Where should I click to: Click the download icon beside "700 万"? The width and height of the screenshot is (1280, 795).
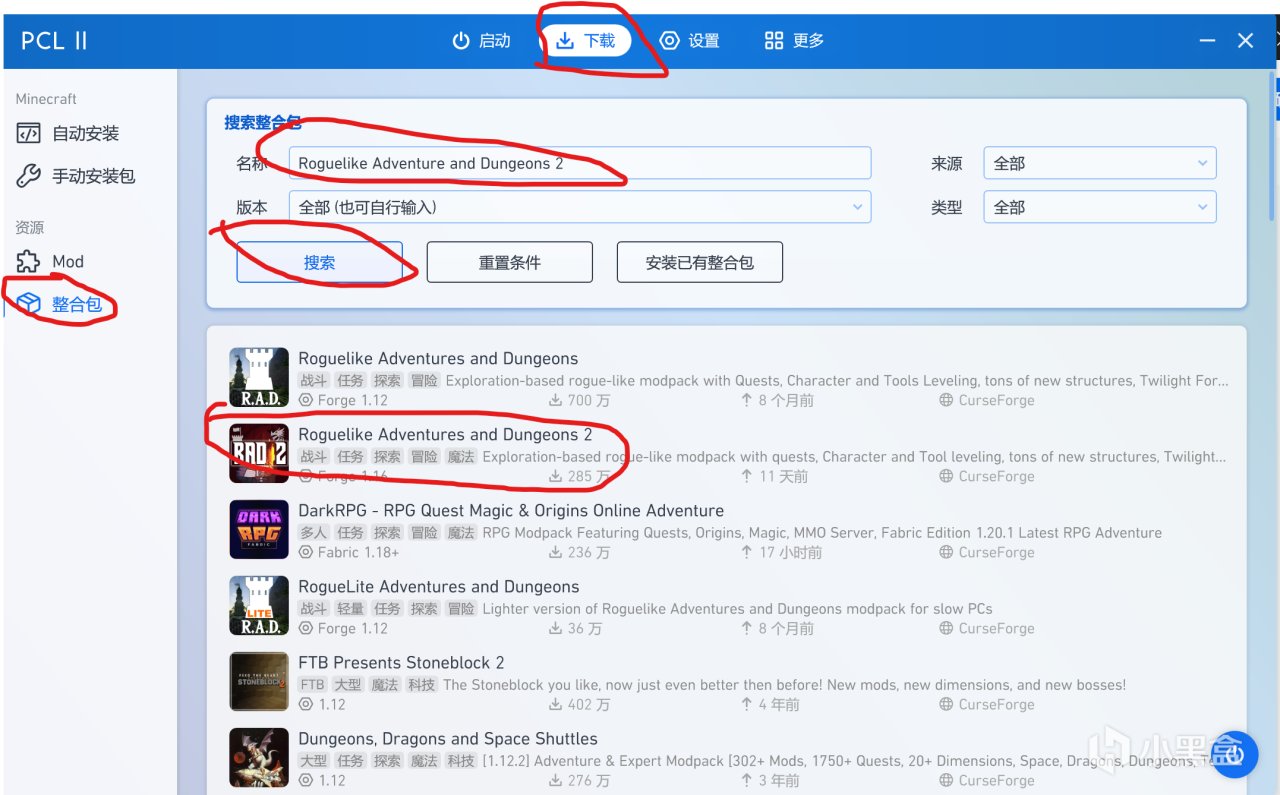pyautogui.click(x=555, y=400)
